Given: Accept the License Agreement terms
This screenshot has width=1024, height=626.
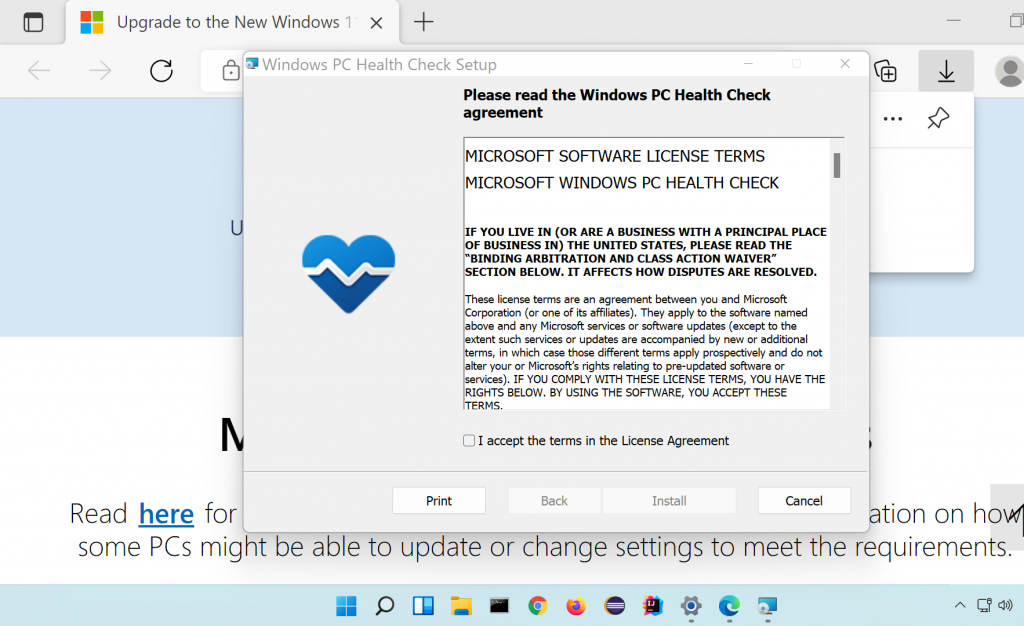Looking at the screenshot, I should tap(468, 440).
